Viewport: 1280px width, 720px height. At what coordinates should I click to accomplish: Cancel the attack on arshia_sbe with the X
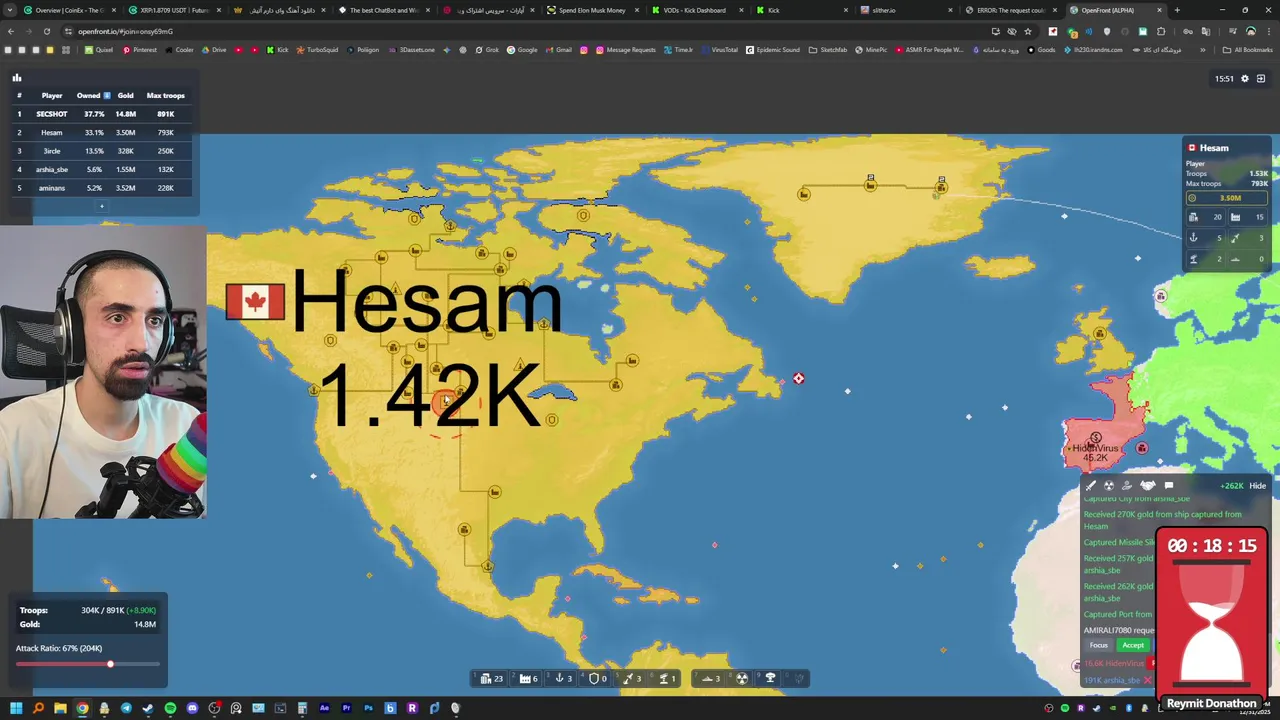pyautogui.click(x=1147, y=680)
